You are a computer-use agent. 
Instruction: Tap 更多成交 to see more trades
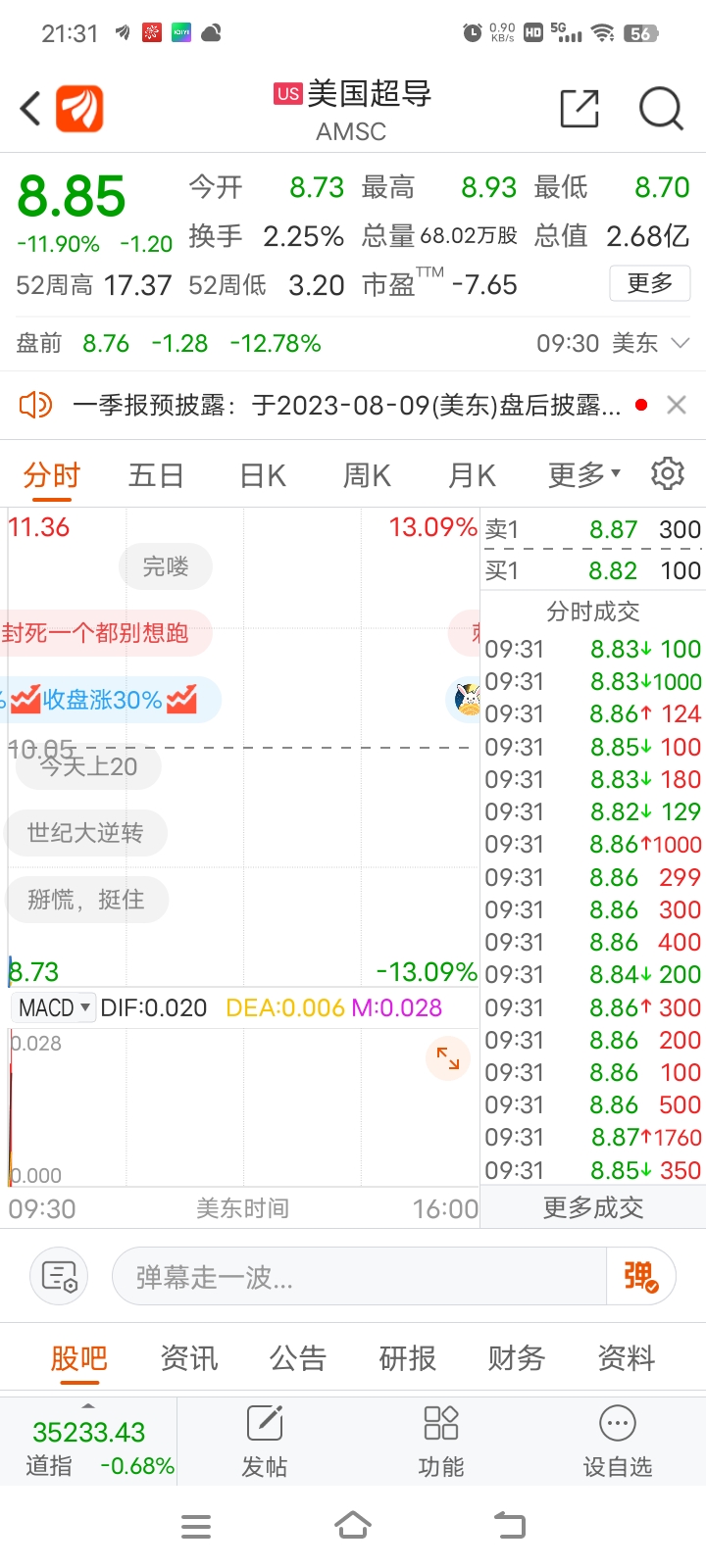[593, 1207]
